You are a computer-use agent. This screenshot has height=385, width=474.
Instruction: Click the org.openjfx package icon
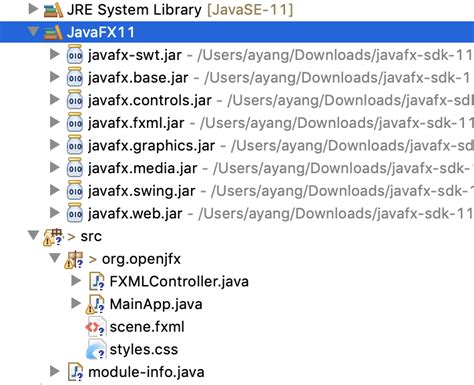tap(74, 260)
